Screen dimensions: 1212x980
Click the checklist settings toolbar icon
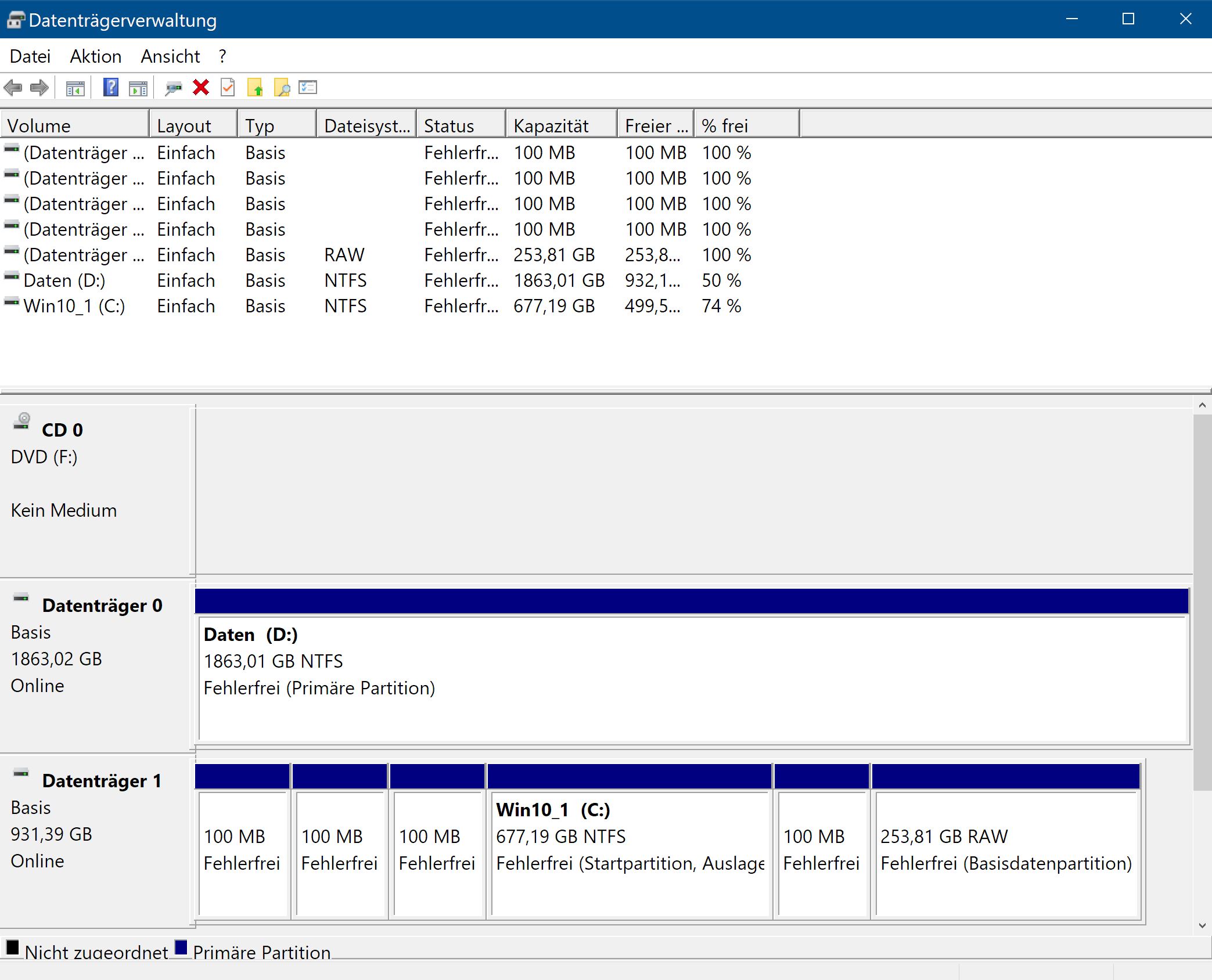coord(307,88)
